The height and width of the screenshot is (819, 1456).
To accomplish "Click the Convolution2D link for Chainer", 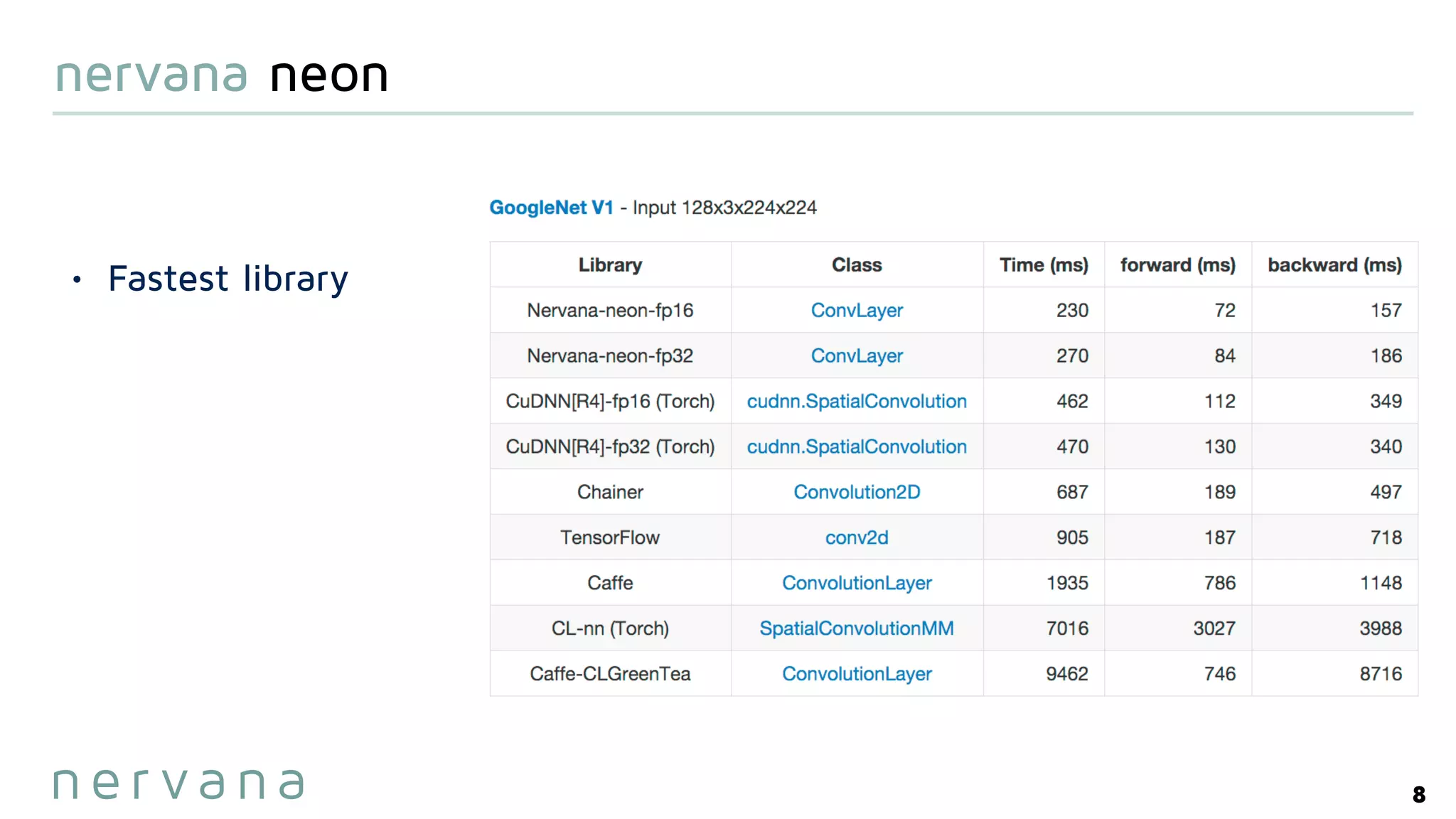I will 857,493.
